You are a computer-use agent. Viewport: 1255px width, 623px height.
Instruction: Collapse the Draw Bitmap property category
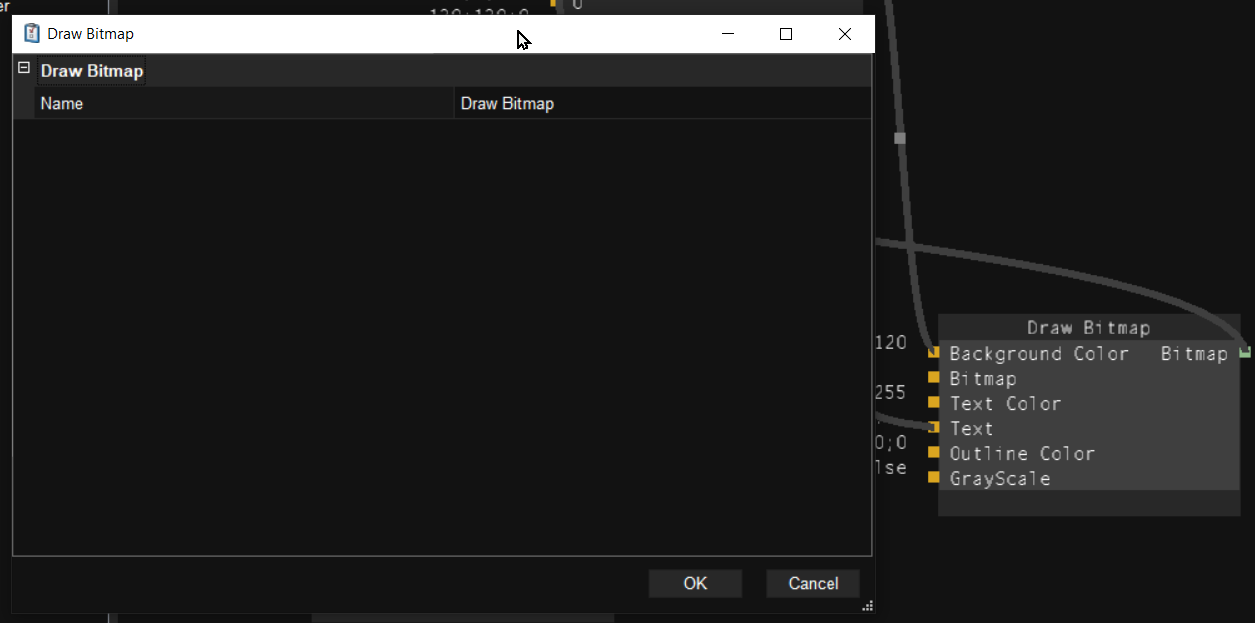[x=24, y=69]
